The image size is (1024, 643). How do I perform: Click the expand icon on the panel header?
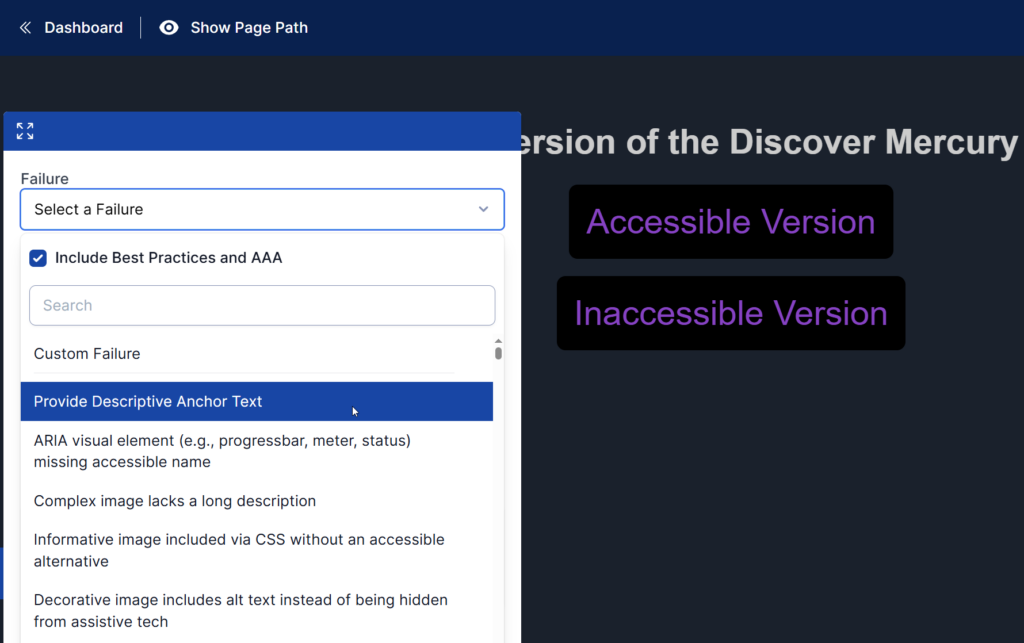coord(24,130)
